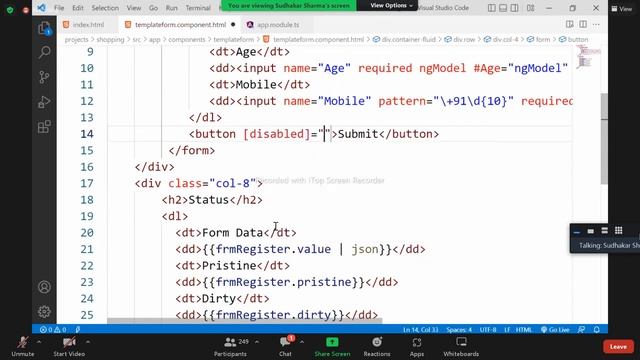
Task: Open the Terminal menu
Action: [198, 8]
